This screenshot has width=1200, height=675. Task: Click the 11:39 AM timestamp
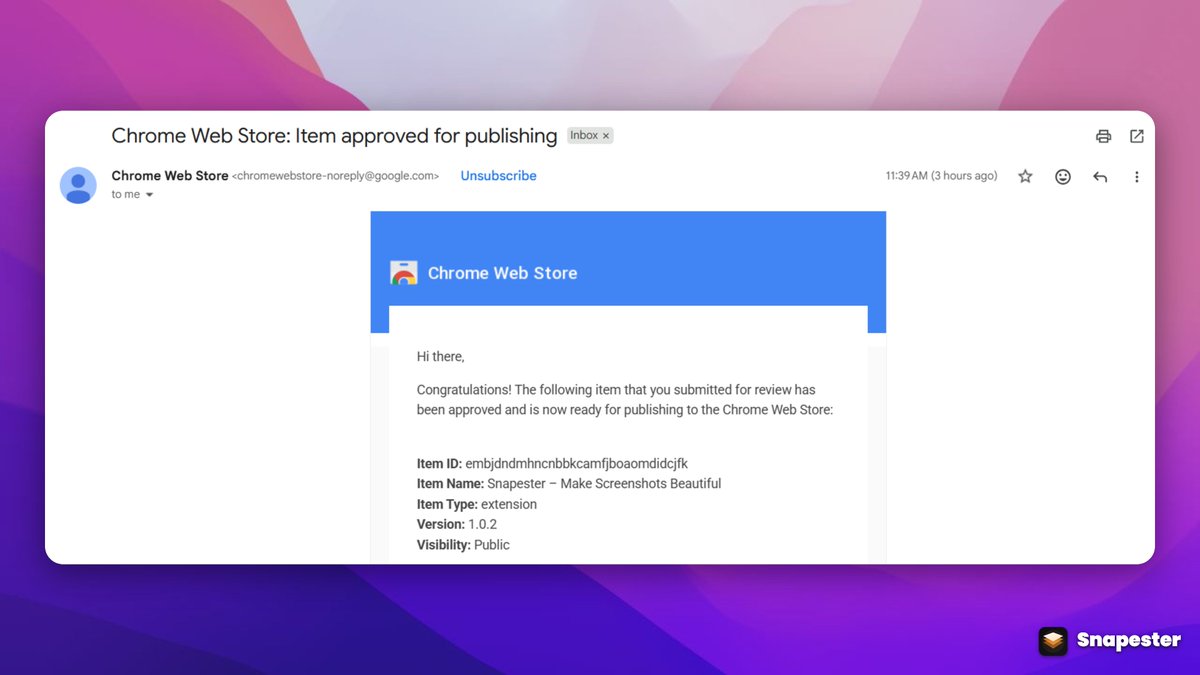coord(941,176)
